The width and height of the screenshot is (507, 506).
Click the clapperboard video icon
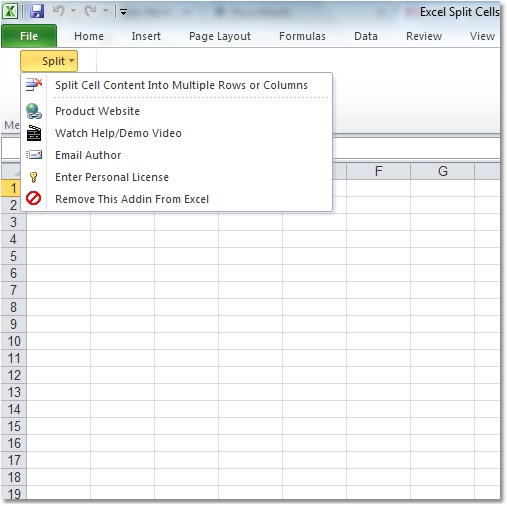click(x=34, y=133)
